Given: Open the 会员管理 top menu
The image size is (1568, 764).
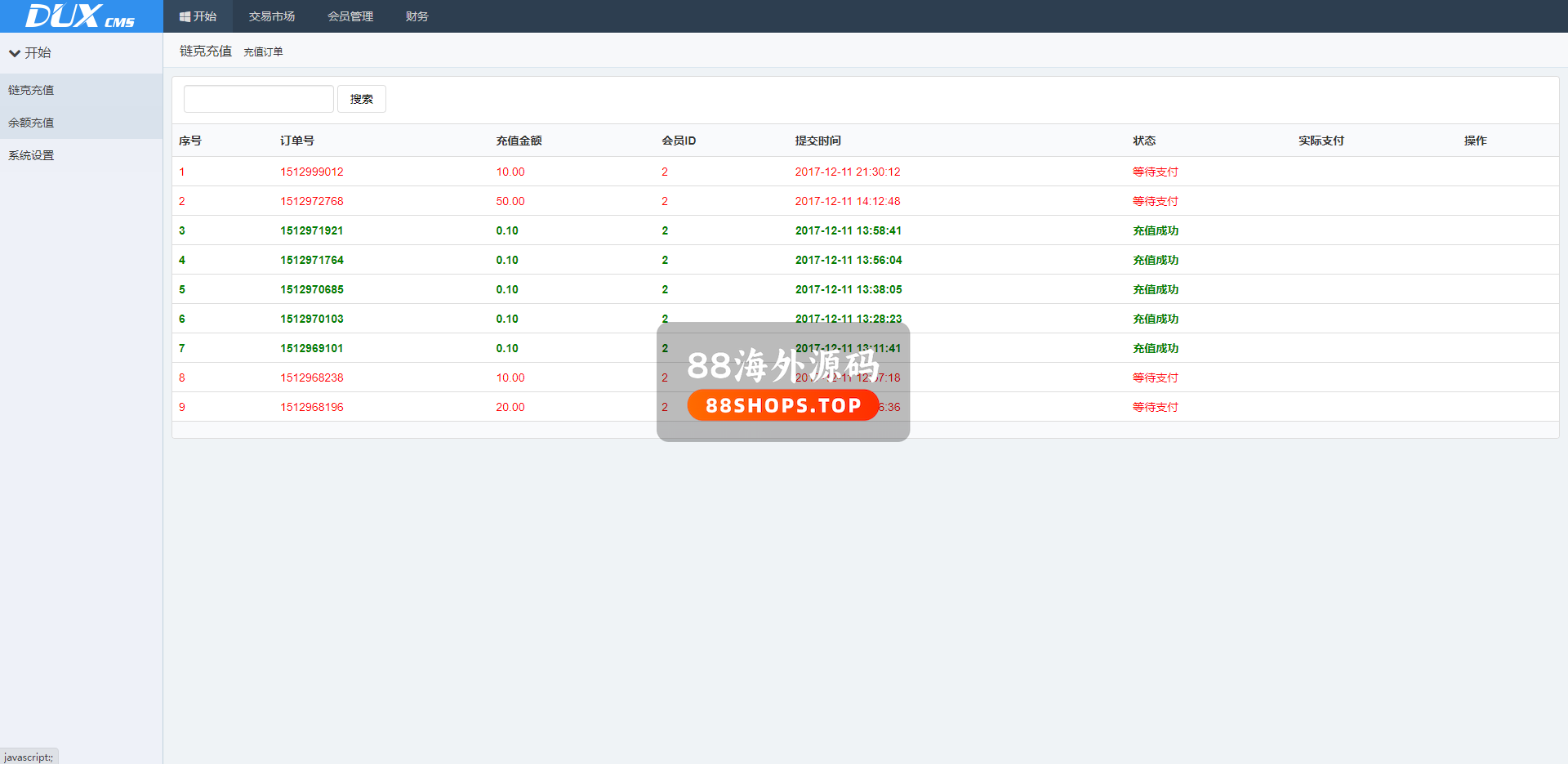Looking at the screenshot, I should click(350, 16).
